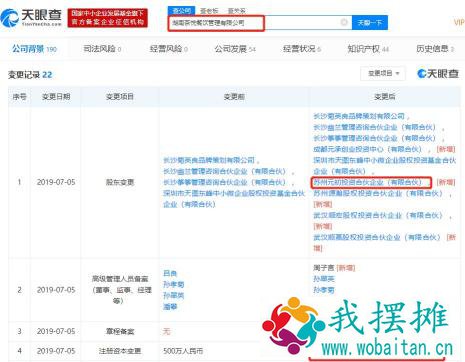Image resolution: width=465 pixels, height=362 pixels.
Task: Select the 查关系 search tab
Action: click(236, 11)
